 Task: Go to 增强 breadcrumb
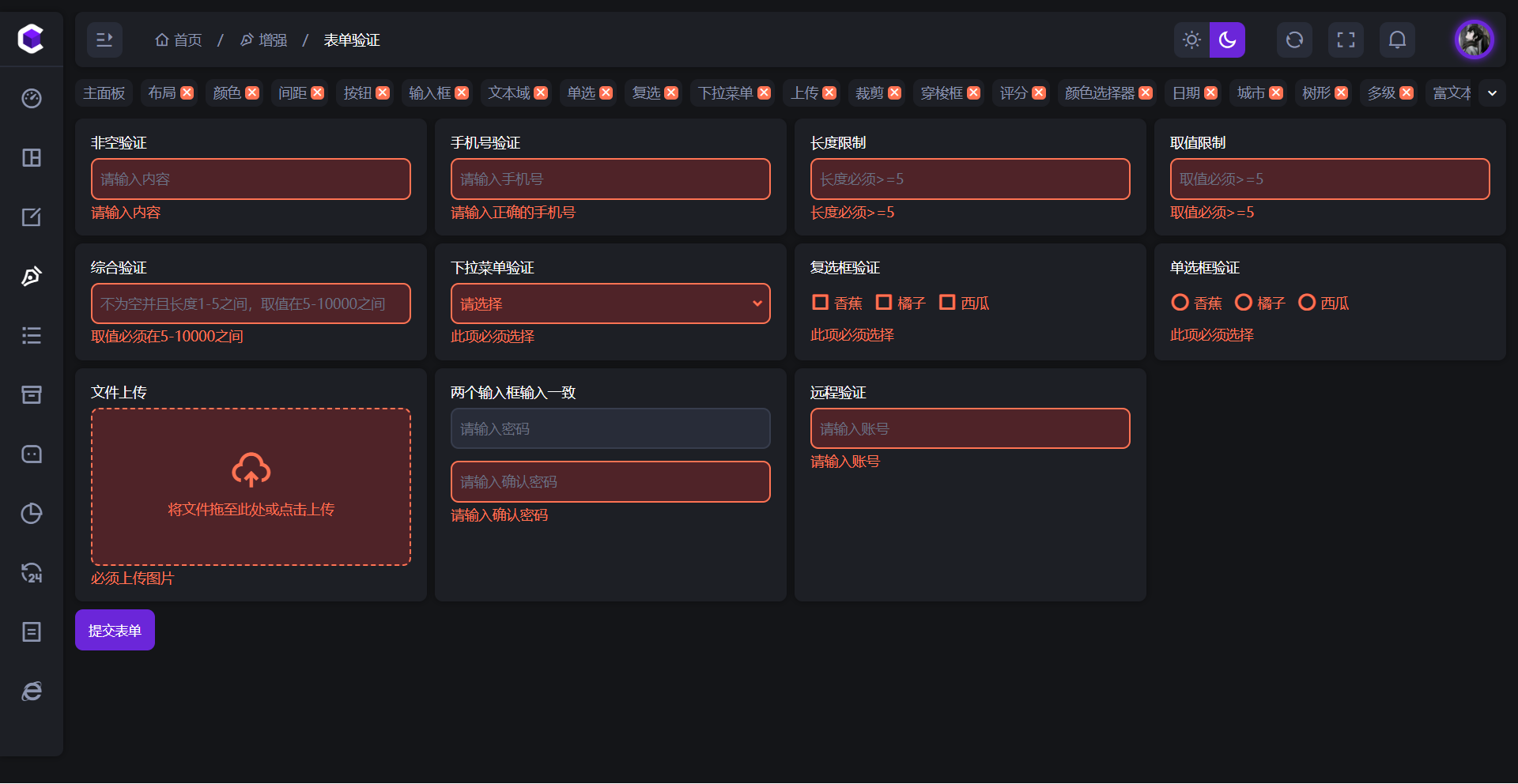click(x=264, y=40)
